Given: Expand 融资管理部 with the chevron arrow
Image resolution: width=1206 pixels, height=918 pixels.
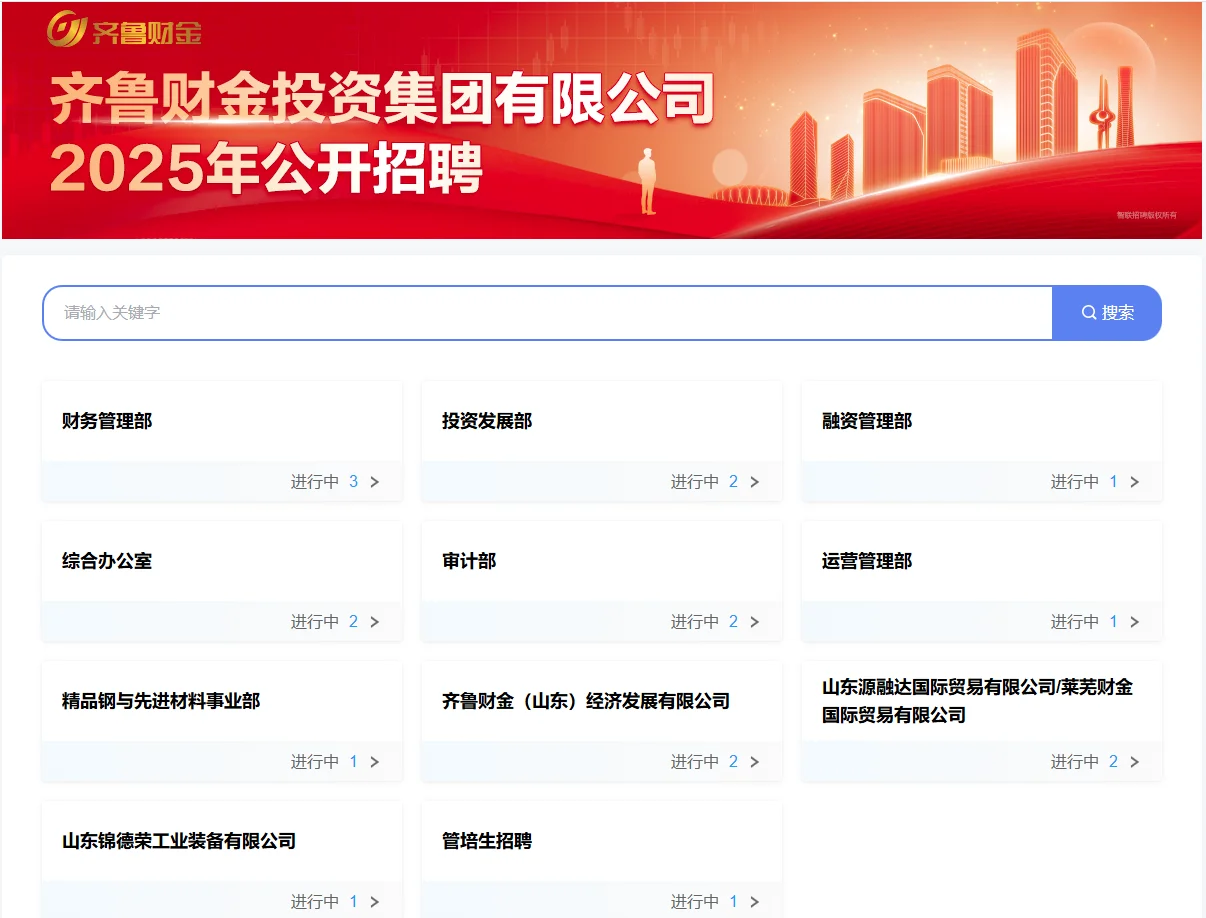Looking at the screenshot, I should tap(1135, 482).
